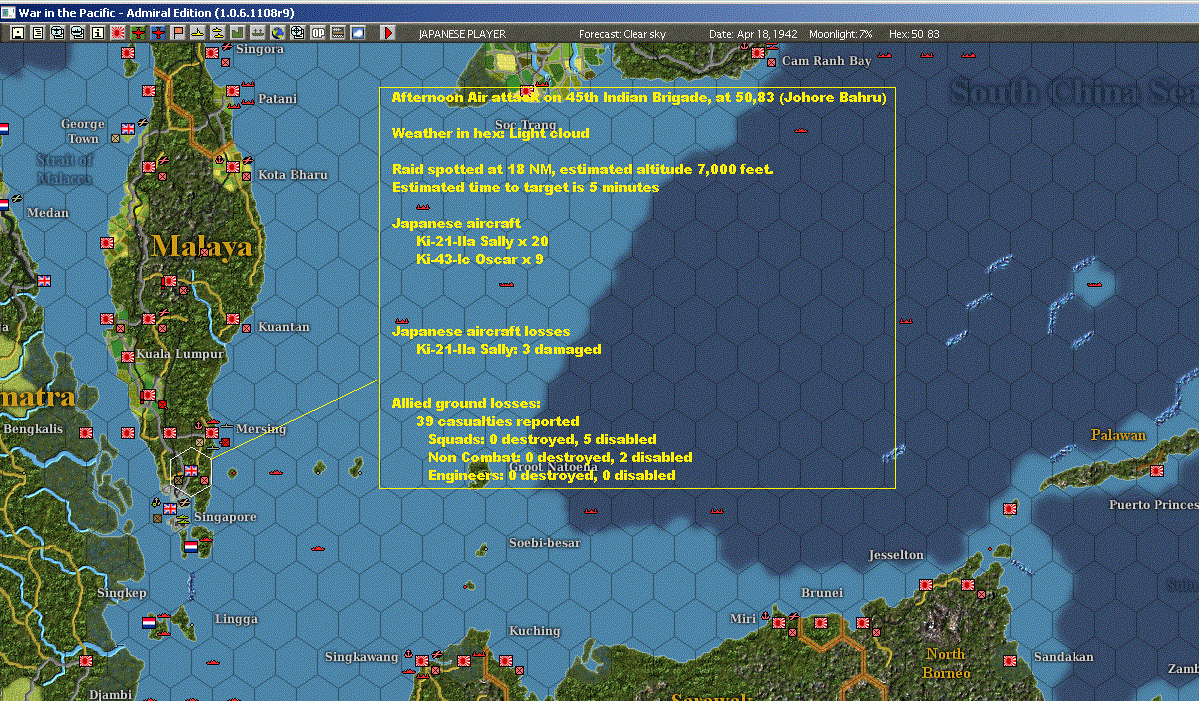This screenshot has width=1199, height=701.
Task: Click the Ki-21-IIa Sally x 20 line
Action: pos(482,241)
